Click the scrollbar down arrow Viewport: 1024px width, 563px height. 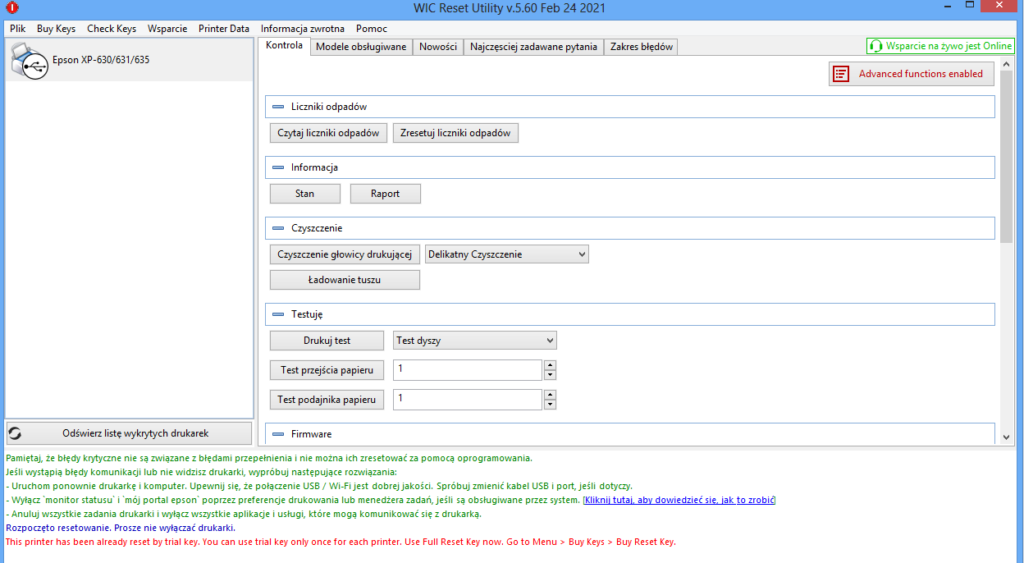pos(1006,437)
